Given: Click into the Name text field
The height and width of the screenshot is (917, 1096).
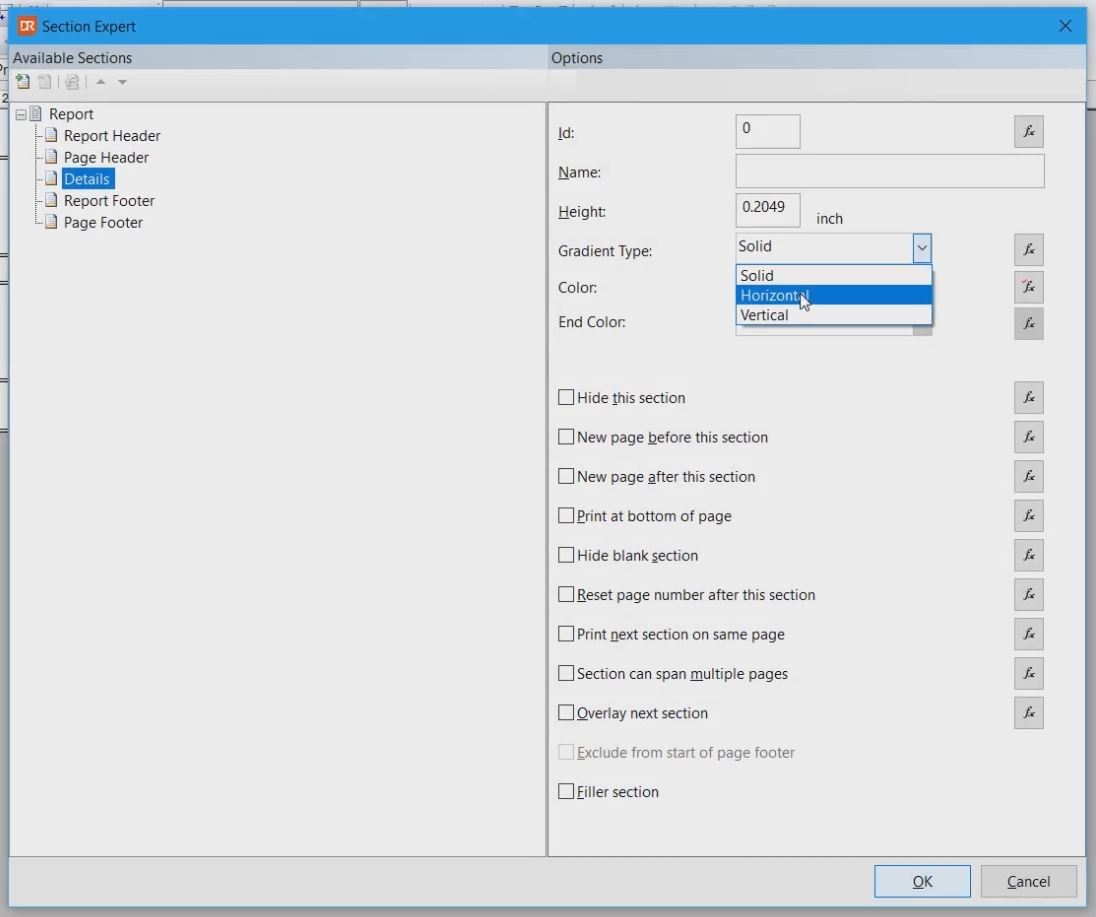Looking at the screenshot, I should 889,172.
